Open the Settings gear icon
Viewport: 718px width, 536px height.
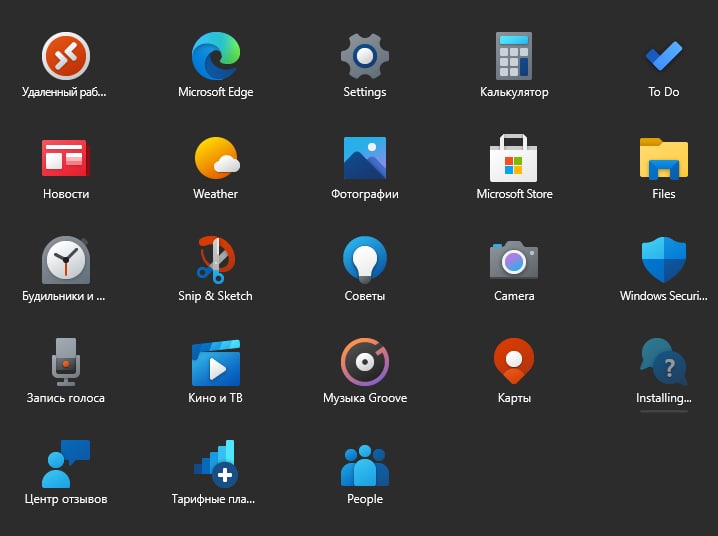364,56
